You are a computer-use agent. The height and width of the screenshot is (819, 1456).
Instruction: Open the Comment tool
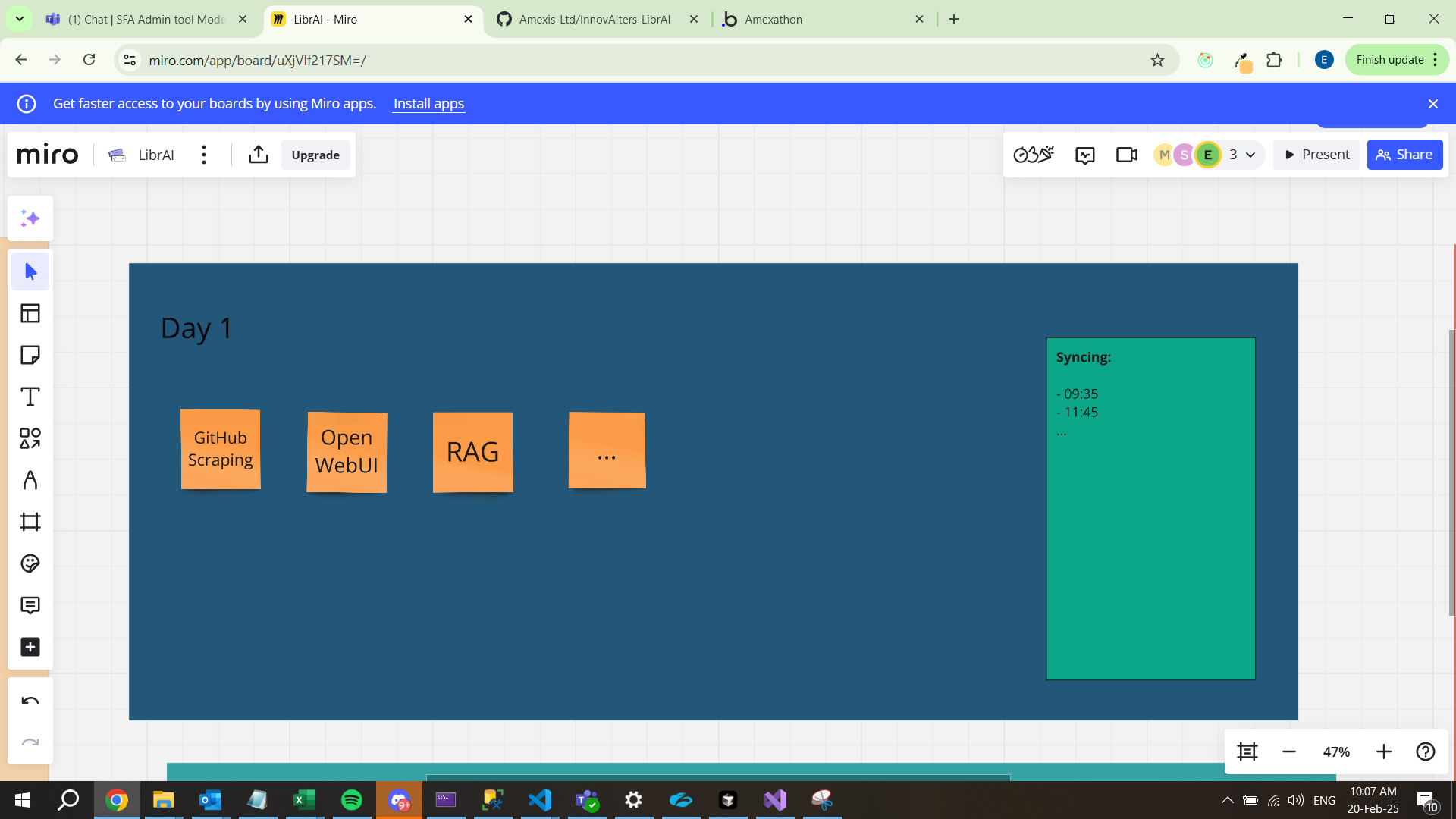pyautogui.click(x=30, y=605)
